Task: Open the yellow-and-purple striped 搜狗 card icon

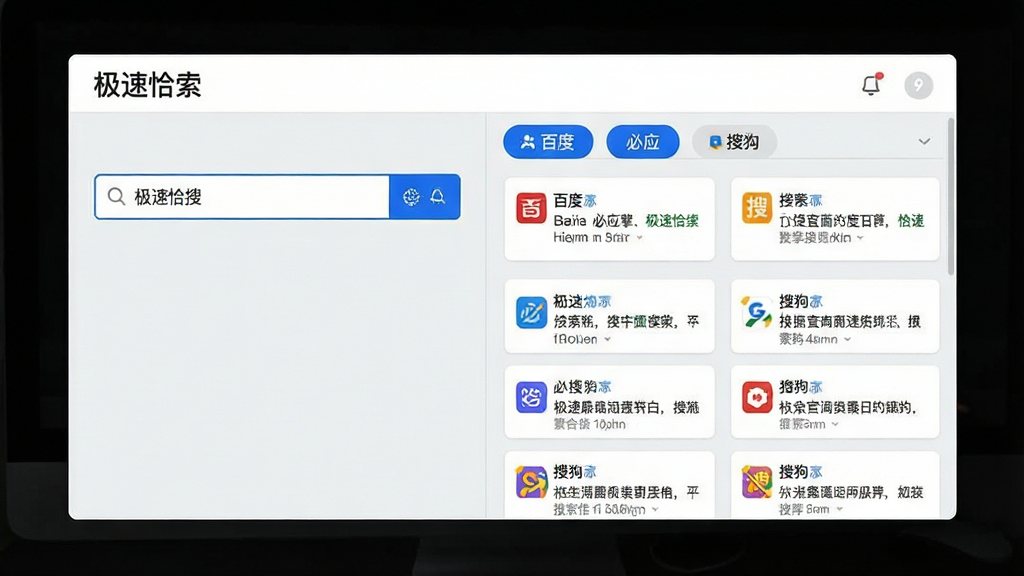Action: coord(757,482)
